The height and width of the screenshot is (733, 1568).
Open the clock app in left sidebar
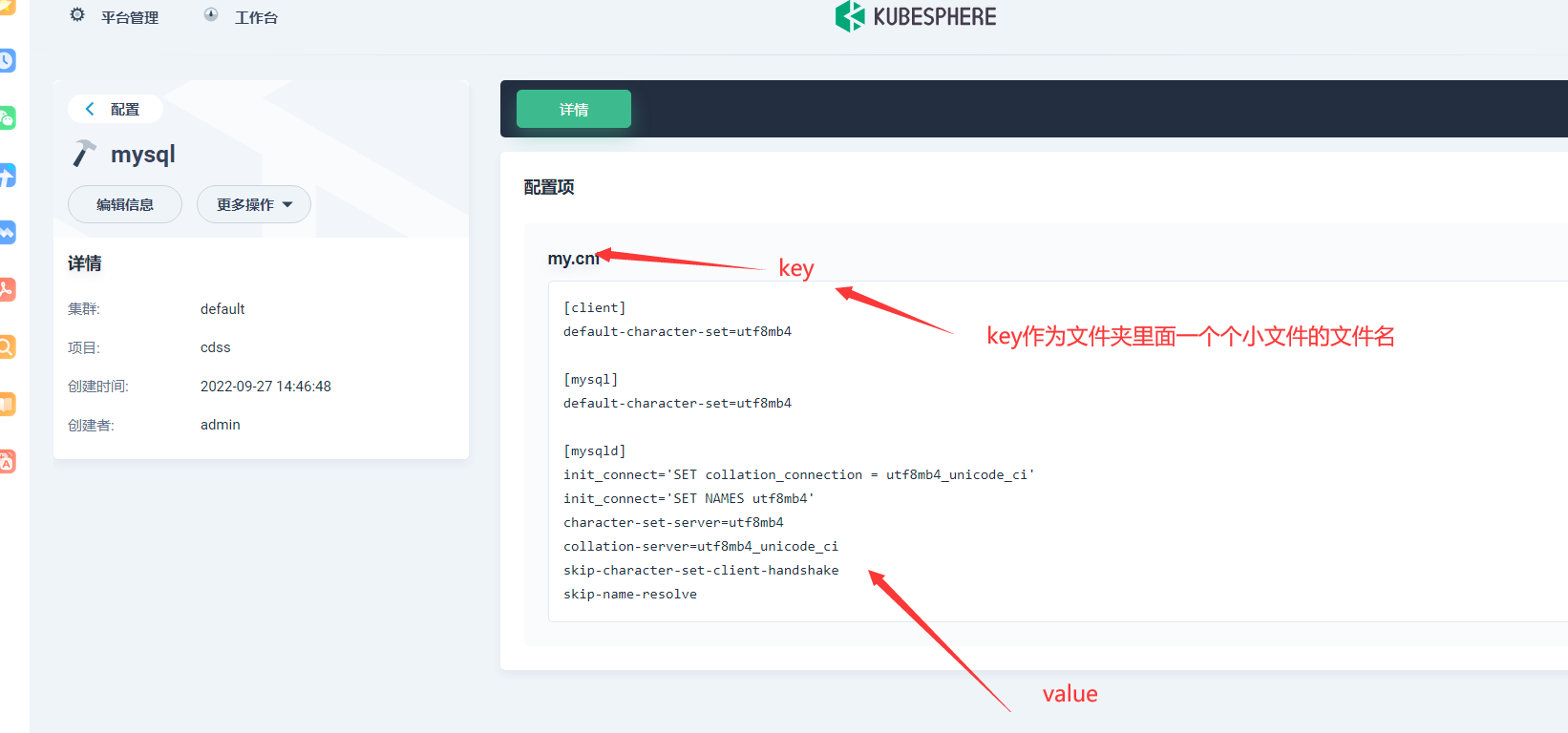7,61
